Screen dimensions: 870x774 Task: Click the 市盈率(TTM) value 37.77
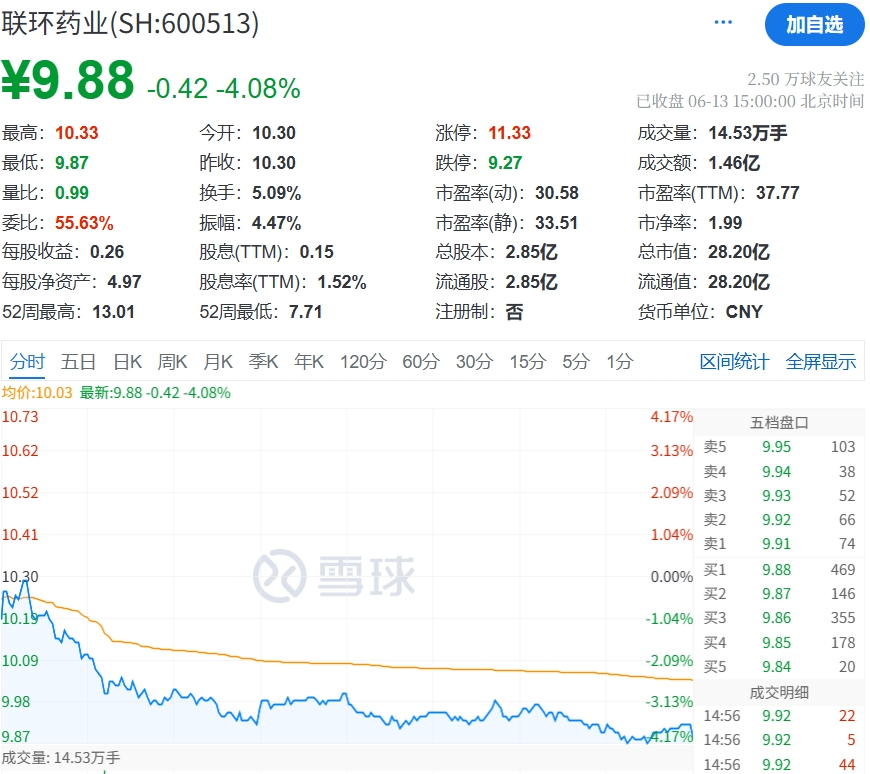coord(777,193)
